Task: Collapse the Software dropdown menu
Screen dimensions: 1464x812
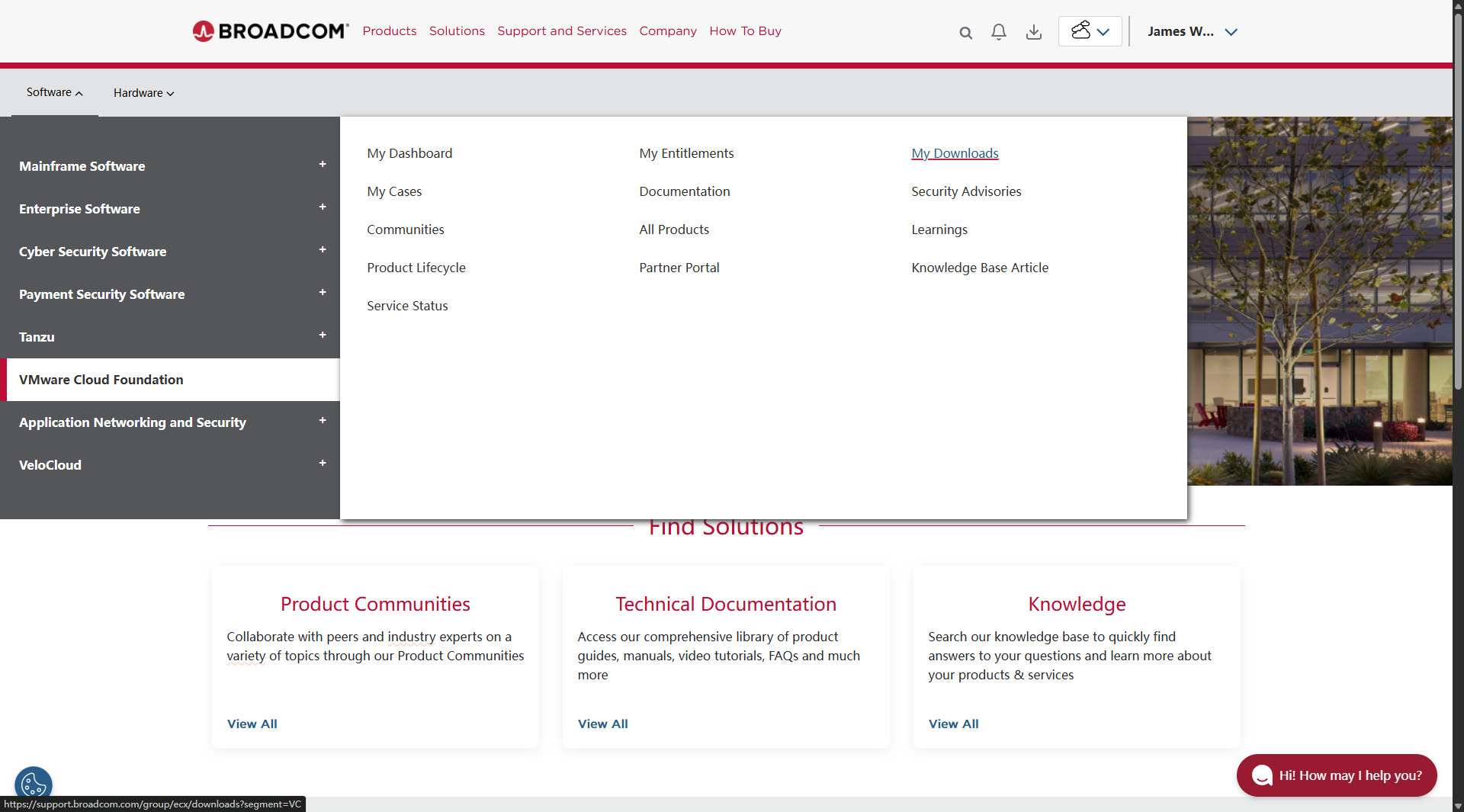Action: pyautogui.click(x=54, y=92)
